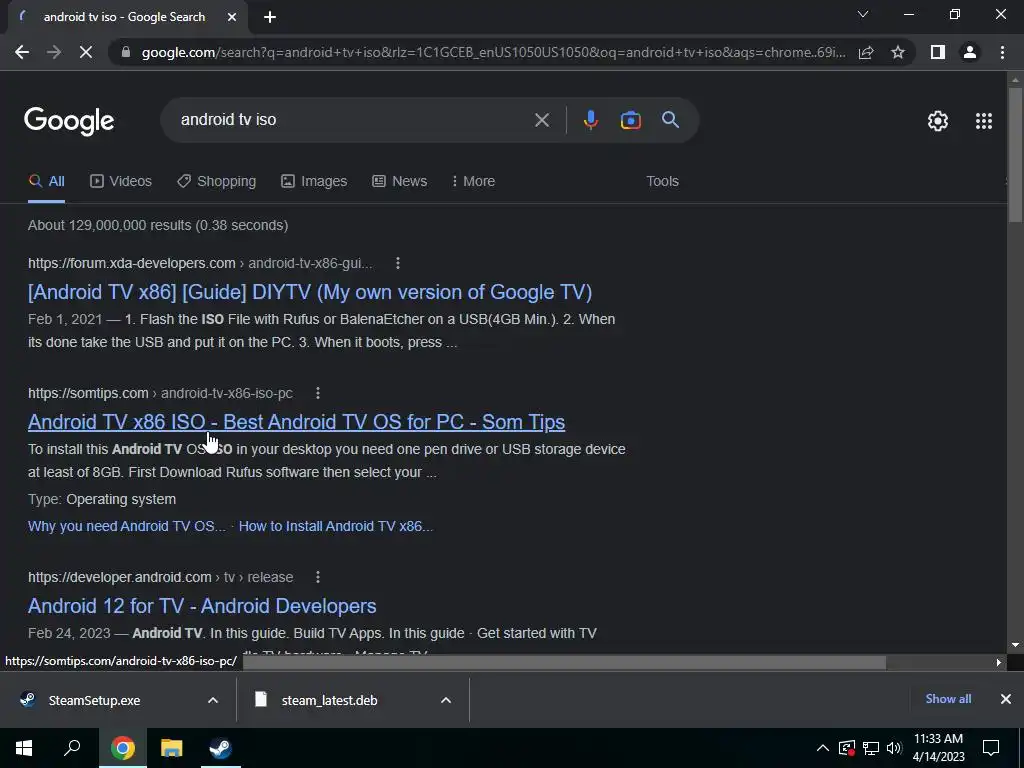Open options for developer.android.com result

pos(317,577)
